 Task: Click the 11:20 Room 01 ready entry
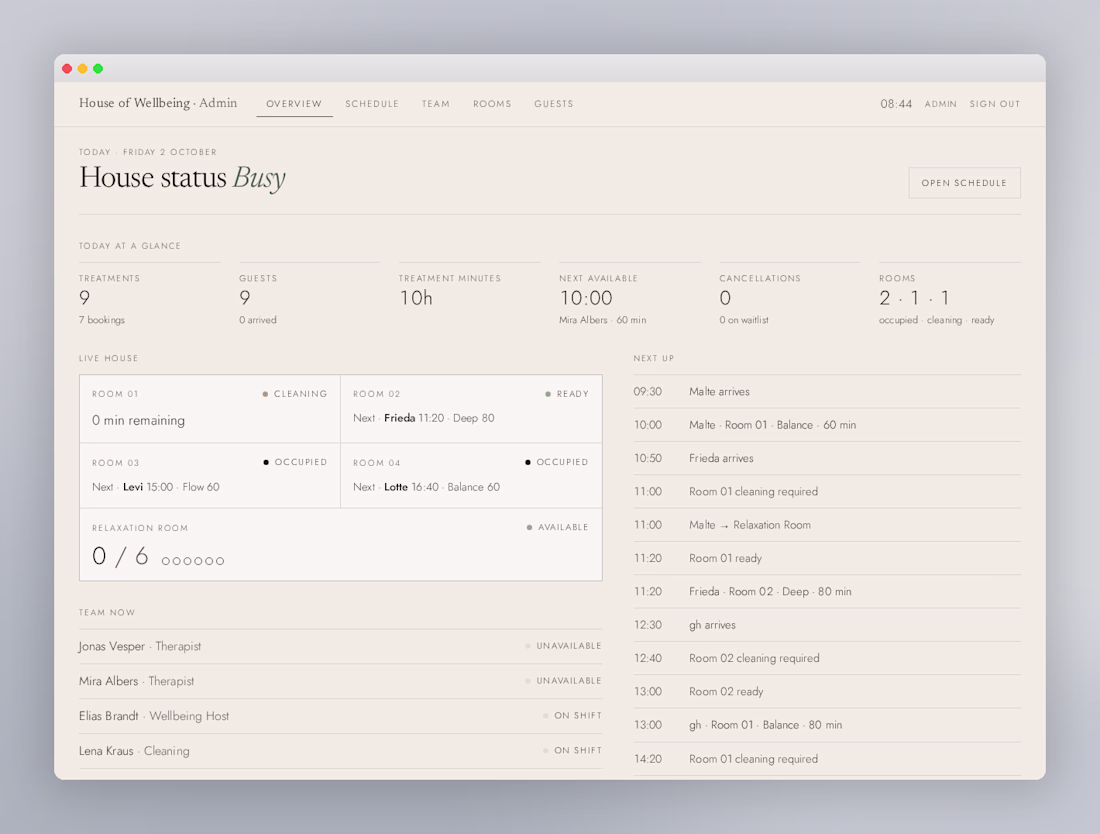[x=827, y=558]
